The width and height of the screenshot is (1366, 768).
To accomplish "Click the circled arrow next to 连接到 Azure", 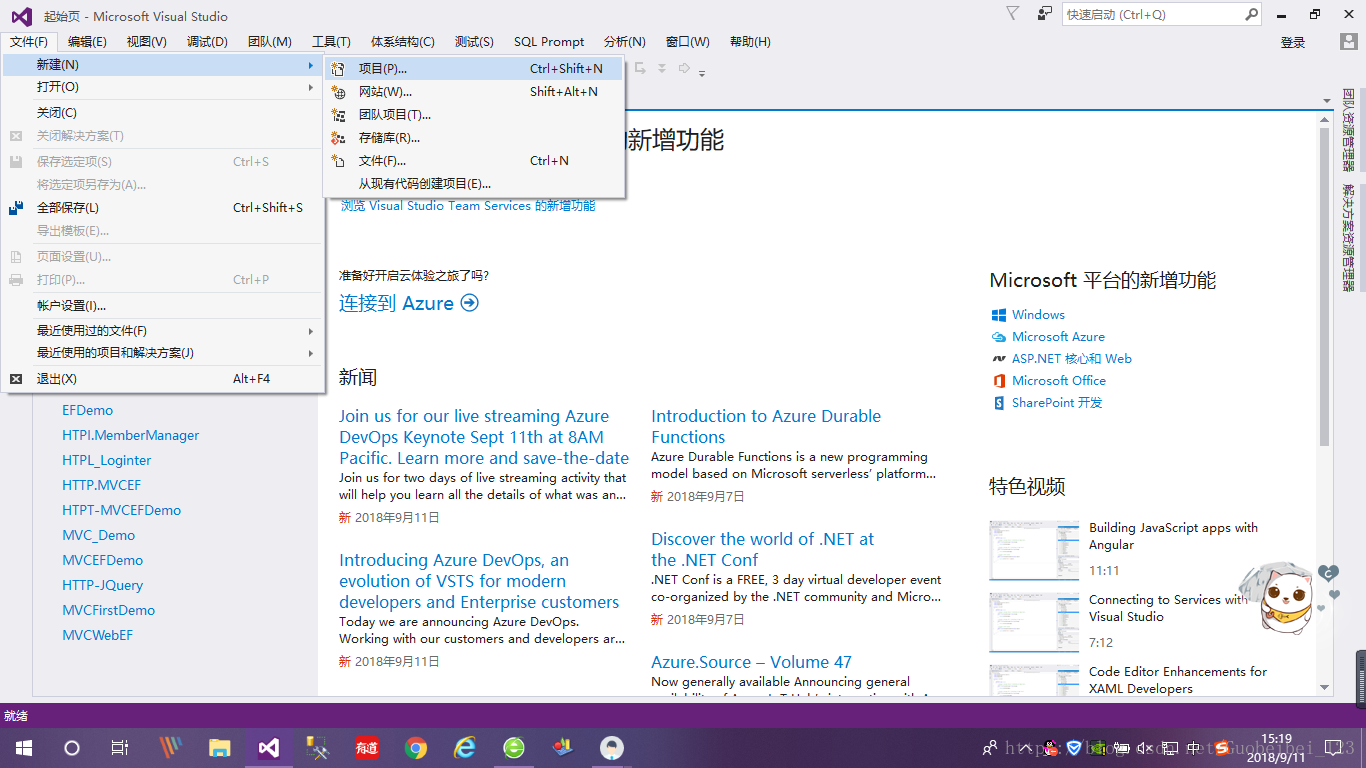I will point(469,303).
